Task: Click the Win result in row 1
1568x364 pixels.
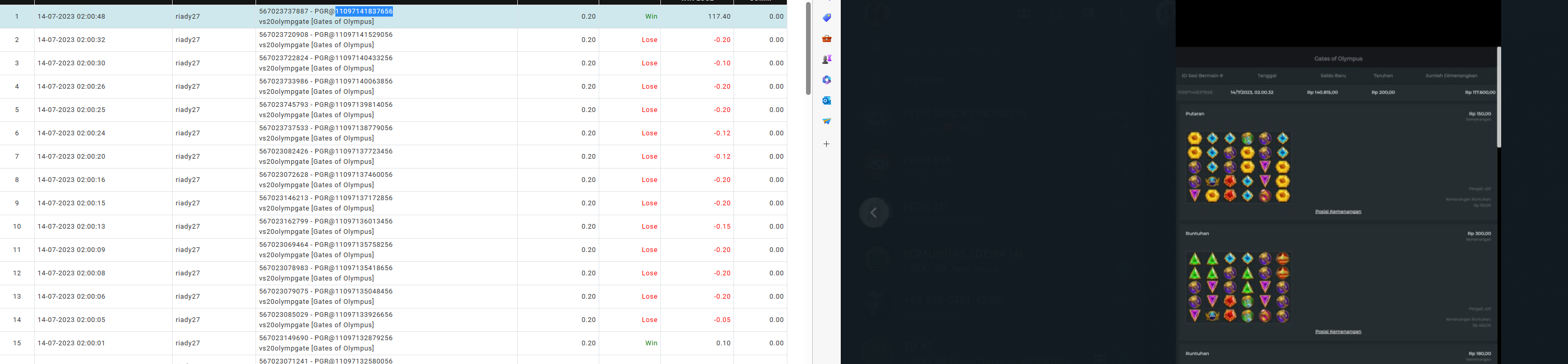Action: (x=652, y=17)
